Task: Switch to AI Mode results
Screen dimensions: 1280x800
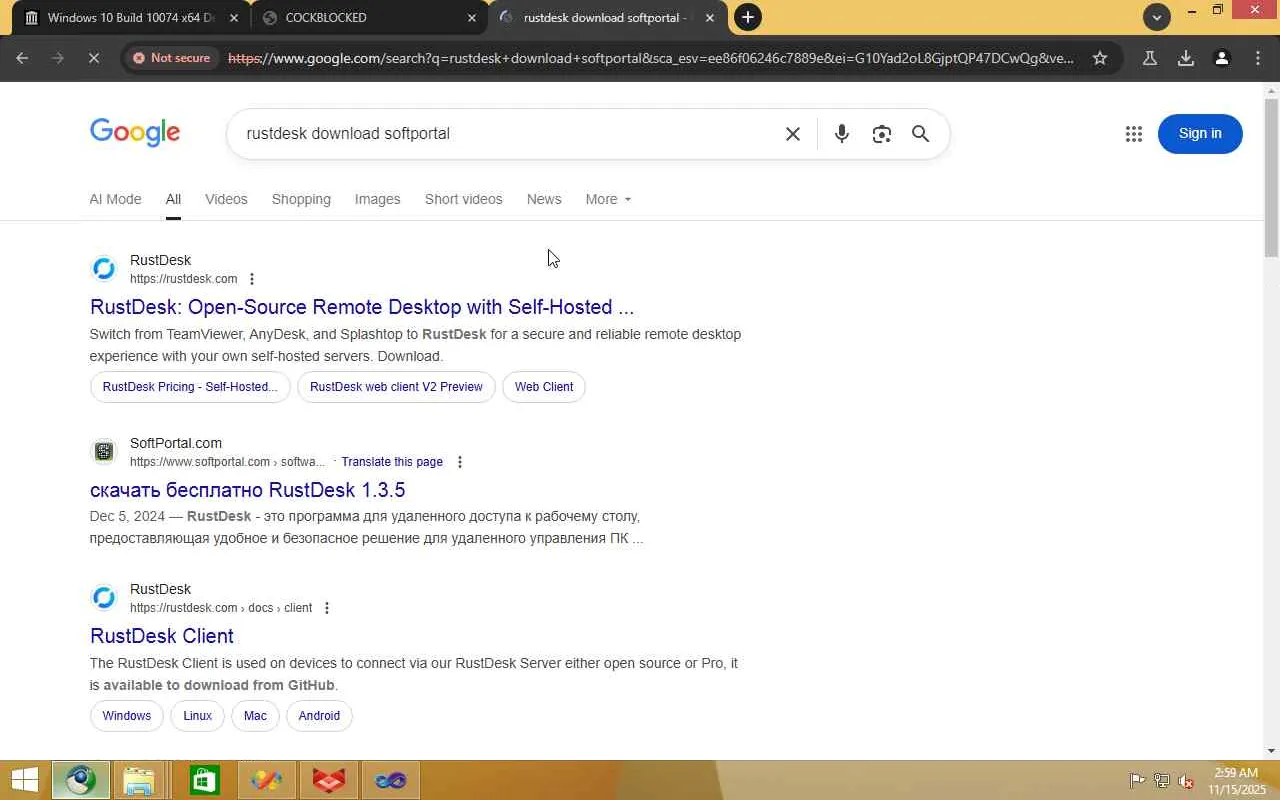Action: (x=115, y=199)
